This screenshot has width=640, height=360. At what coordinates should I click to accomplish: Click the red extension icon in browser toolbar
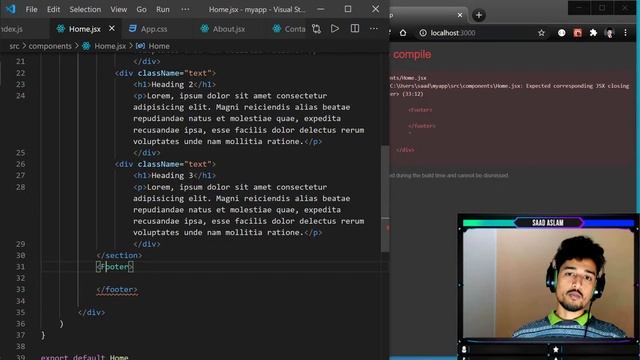click(578, 33)
